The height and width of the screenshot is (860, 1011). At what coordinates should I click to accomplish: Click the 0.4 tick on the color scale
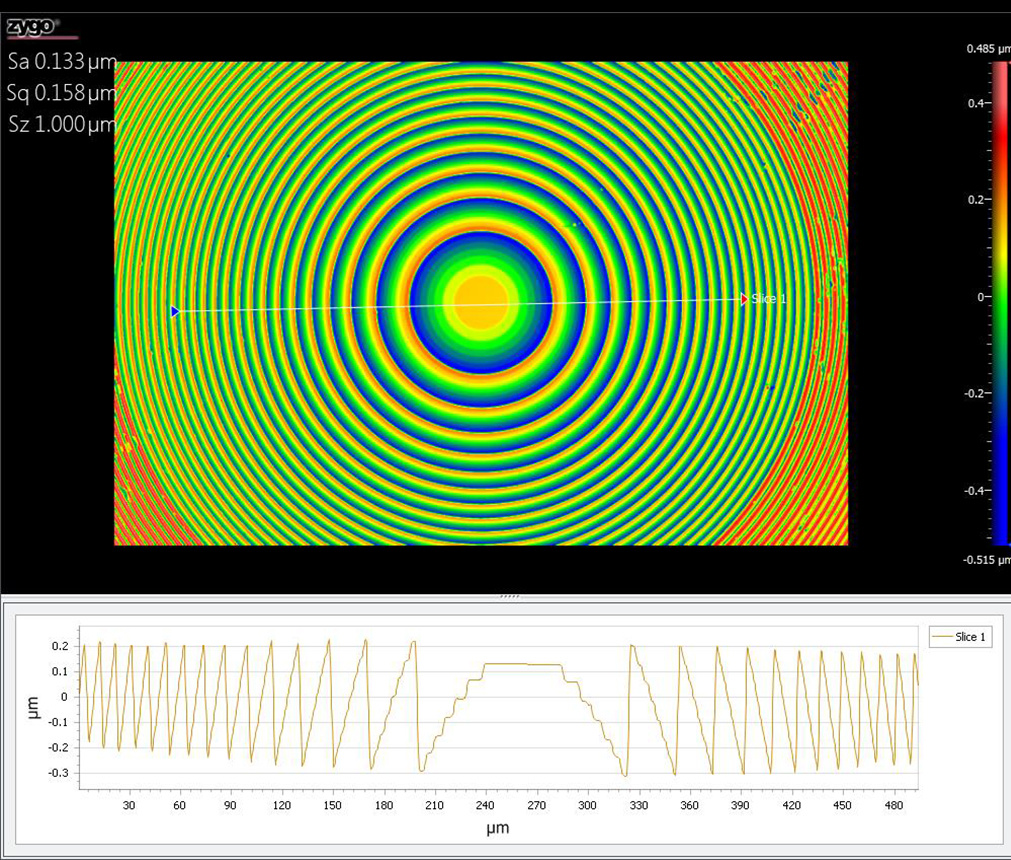click(974, 103)
